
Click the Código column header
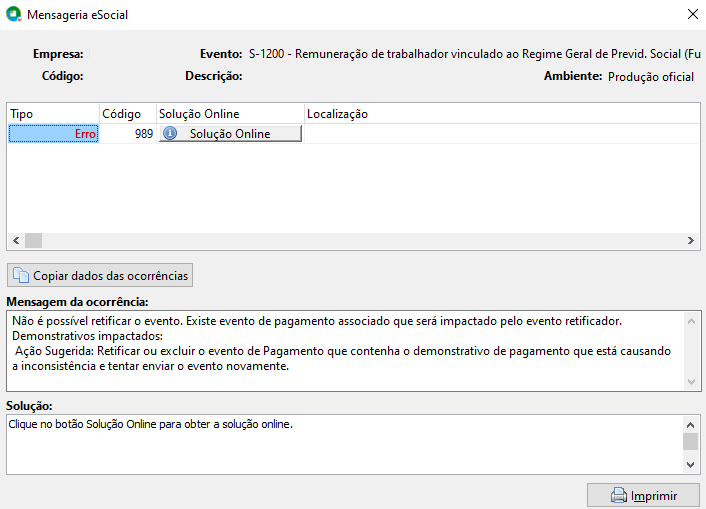pyautogui.click(x=128, y=114)
